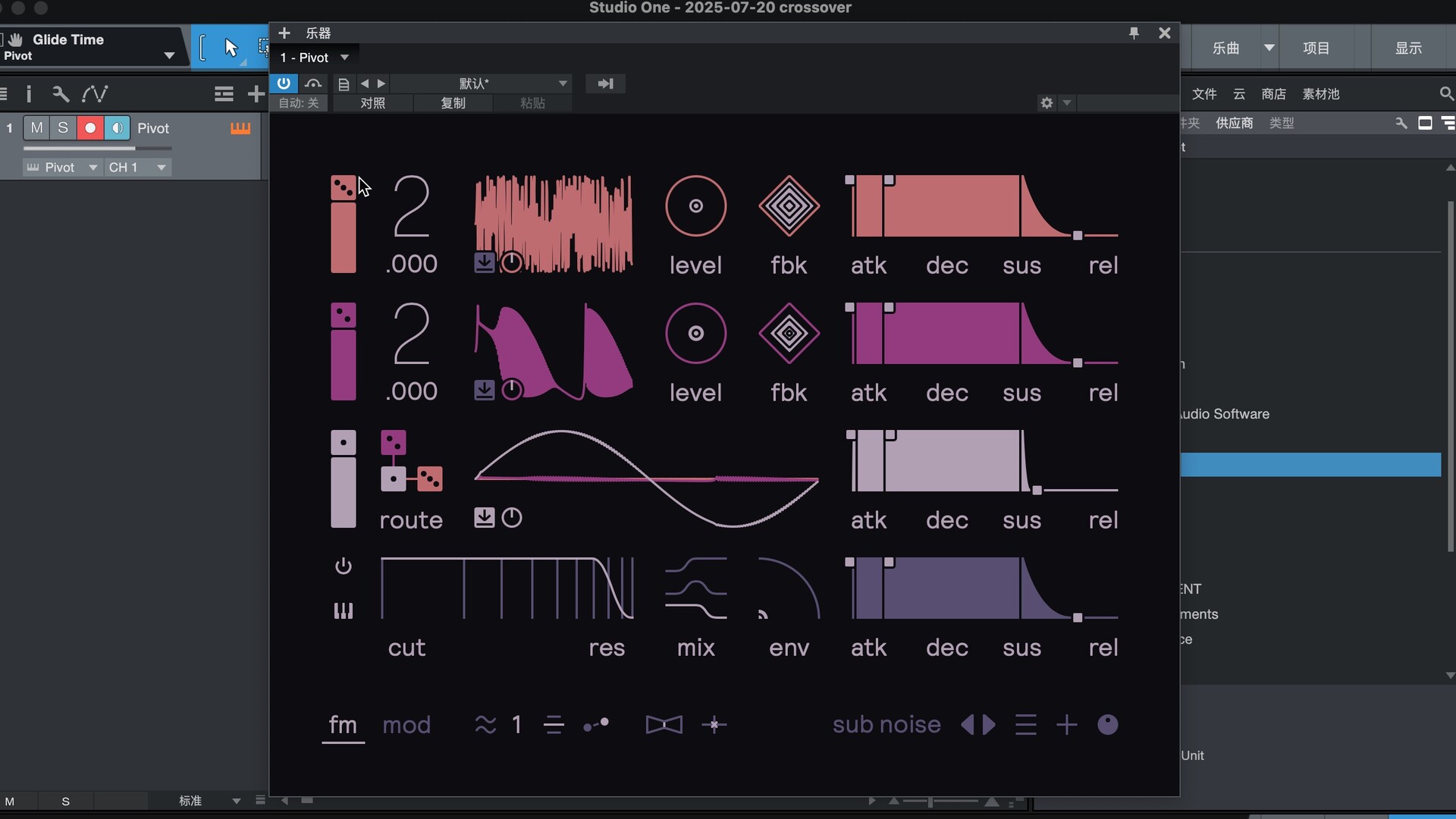Click operator 3 waveform phase clock icon

(x=512, y=517)
